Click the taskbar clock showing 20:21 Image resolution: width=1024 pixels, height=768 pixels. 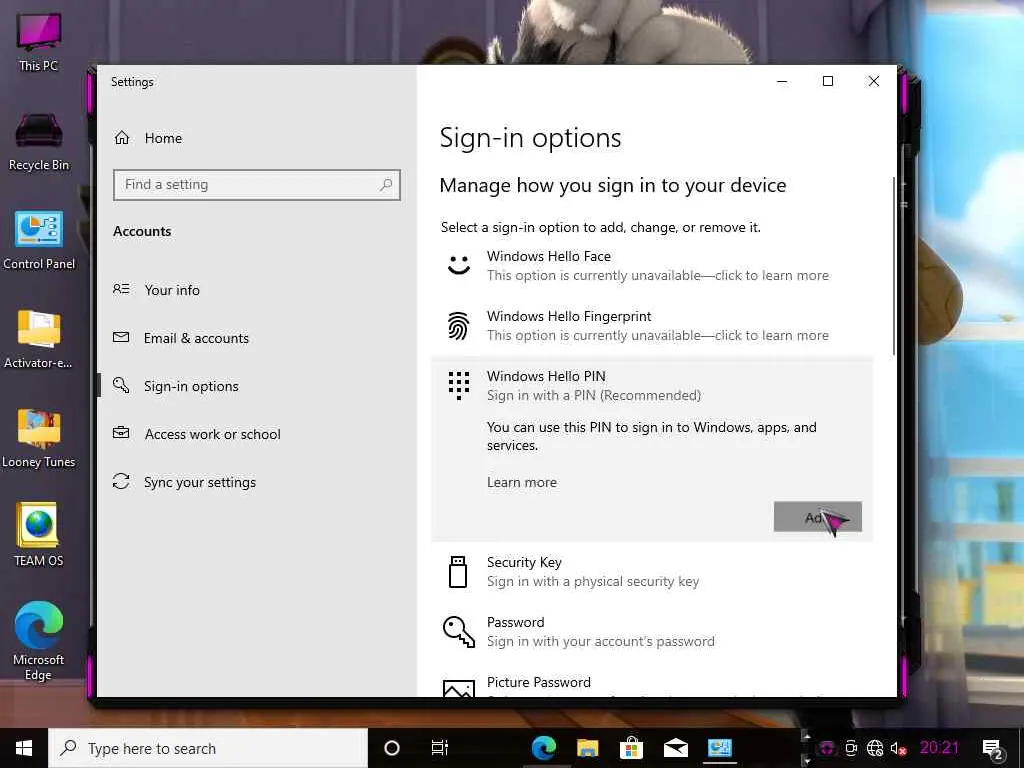click(939, 748)
